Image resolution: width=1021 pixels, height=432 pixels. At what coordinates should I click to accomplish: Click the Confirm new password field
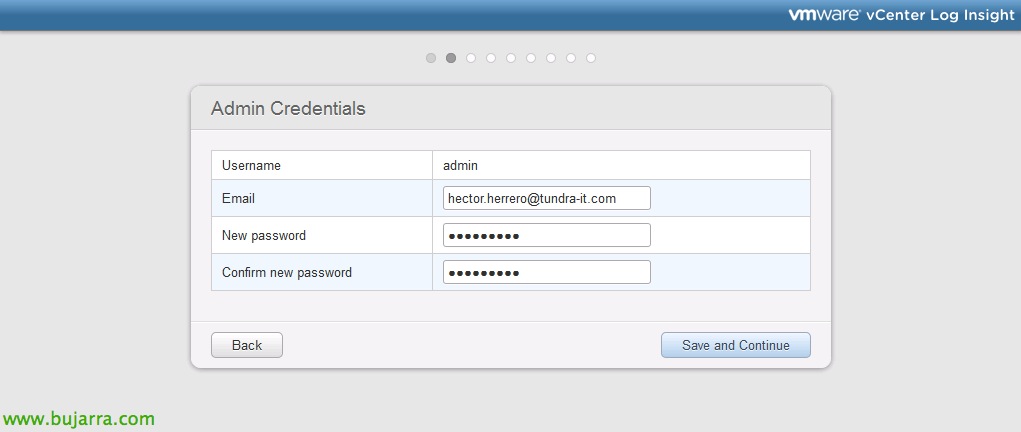pyautogui.click(x=546, y=272)
